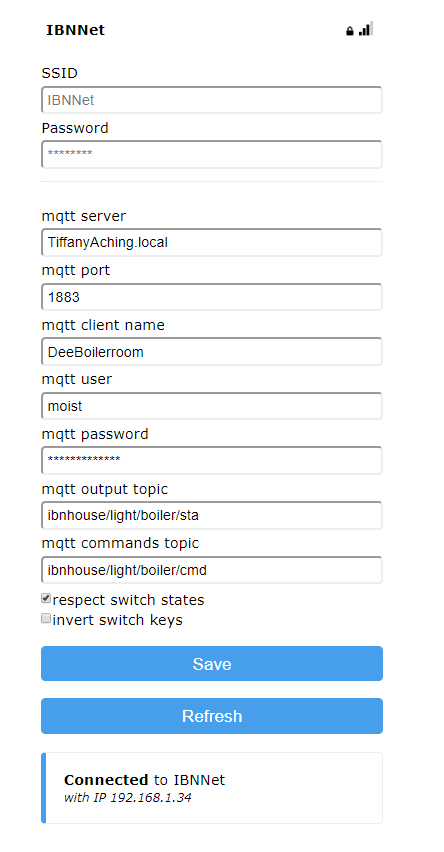The width and height of the screenshot is (444, 852).
Task: Click the WiFi signal strength bars icon
Action: (366, 29)
